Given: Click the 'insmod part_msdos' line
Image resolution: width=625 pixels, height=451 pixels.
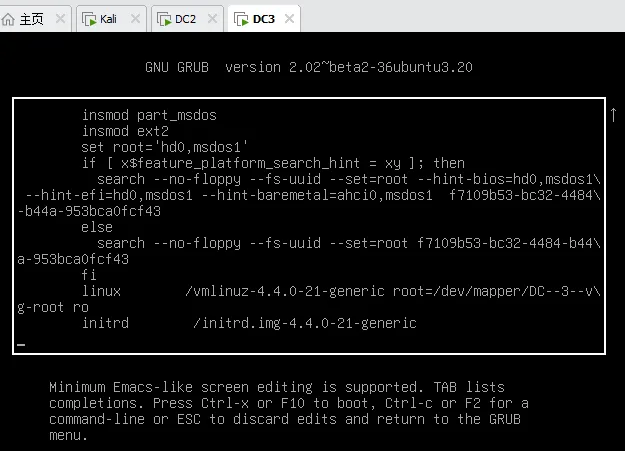Looking at the screenshot, I should tap(149, 115).
